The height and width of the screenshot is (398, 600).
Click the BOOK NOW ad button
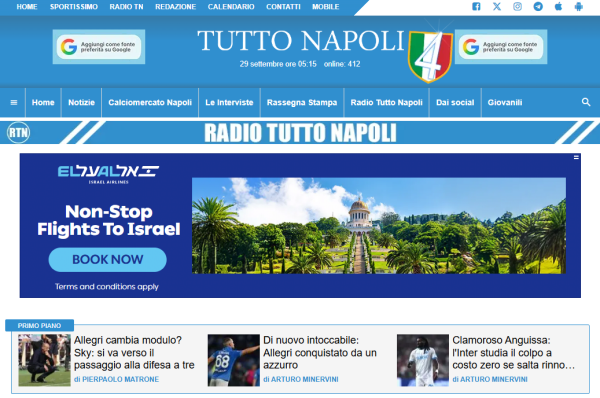tap(108, 259)
